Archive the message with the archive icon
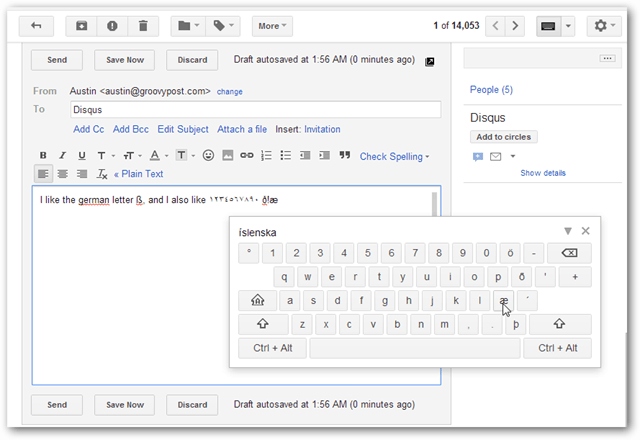640x440 pixels. (x=81, y=26)
